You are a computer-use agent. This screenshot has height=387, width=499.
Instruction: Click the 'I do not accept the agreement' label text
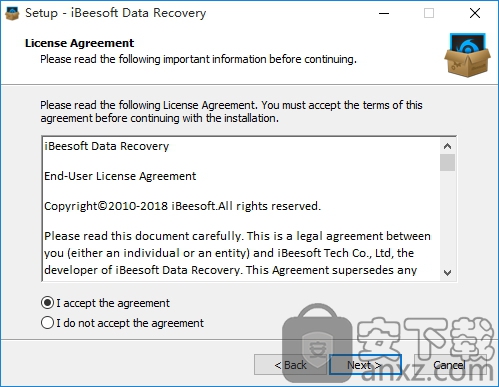coord(130,323)
